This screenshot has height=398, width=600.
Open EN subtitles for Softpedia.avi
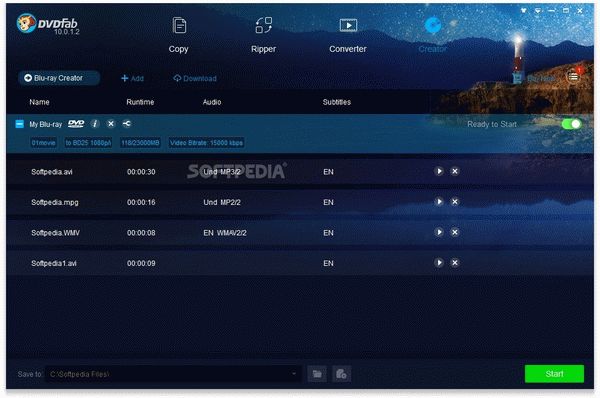pos(328,172)
